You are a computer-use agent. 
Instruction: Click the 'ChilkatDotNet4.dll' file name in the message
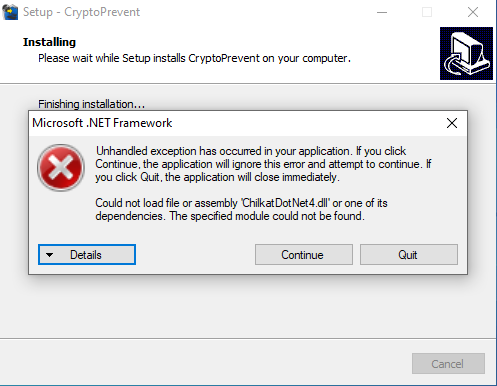[x=286, y=203]
